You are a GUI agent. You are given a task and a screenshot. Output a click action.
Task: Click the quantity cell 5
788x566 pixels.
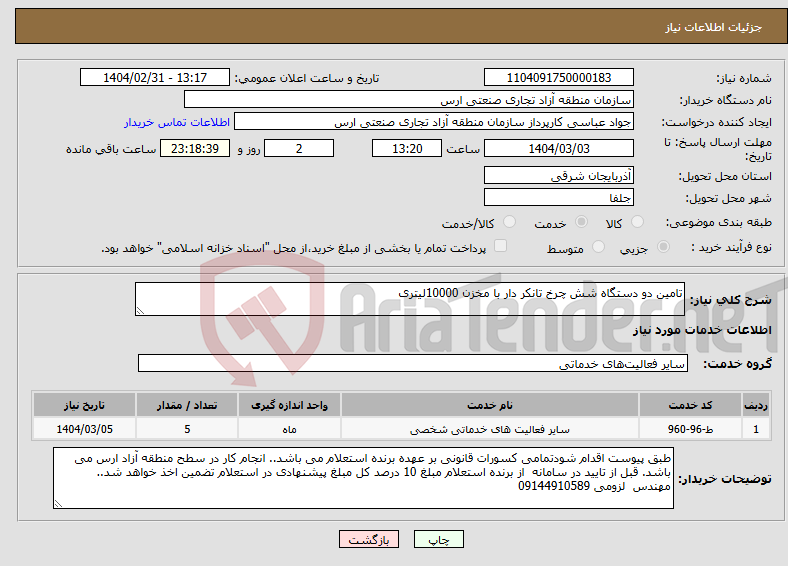coord(187,429)
